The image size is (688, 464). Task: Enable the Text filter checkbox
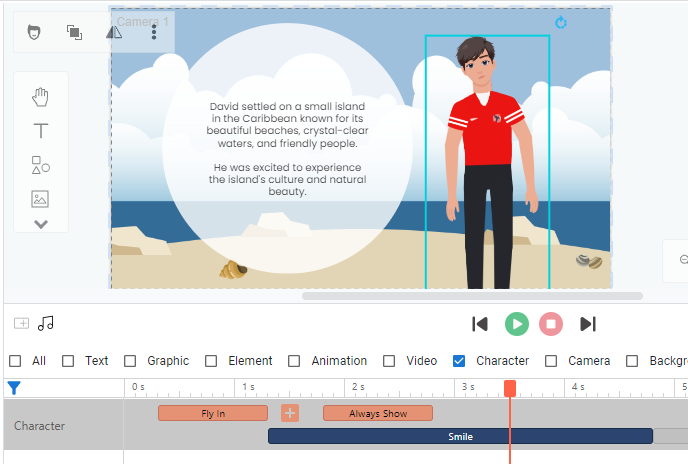tap(68, 361)
